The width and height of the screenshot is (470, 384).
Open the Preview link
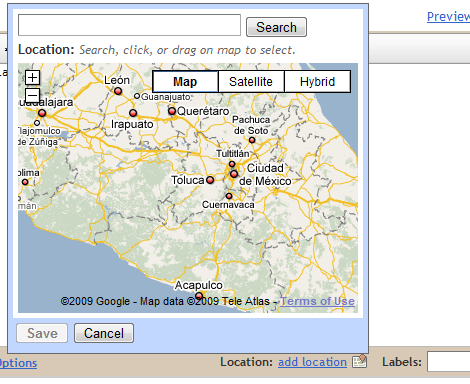[x=448, y=16]
